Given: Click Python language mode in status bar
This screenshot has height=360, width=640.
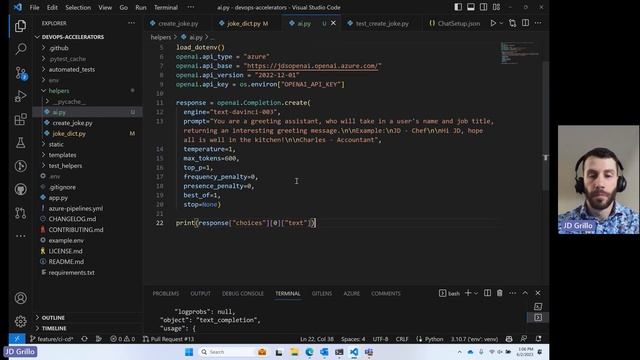Looking at the screenshot, I should point(433,339).
